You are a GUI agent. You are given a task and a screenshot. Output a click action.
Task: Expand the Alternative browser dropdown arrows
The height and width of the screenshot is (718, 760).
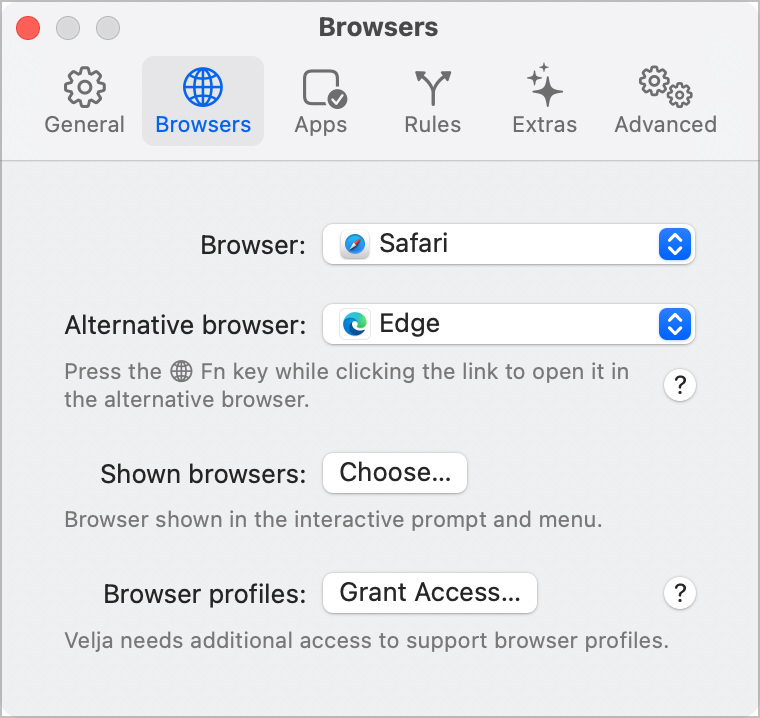(x=675, y=324)
